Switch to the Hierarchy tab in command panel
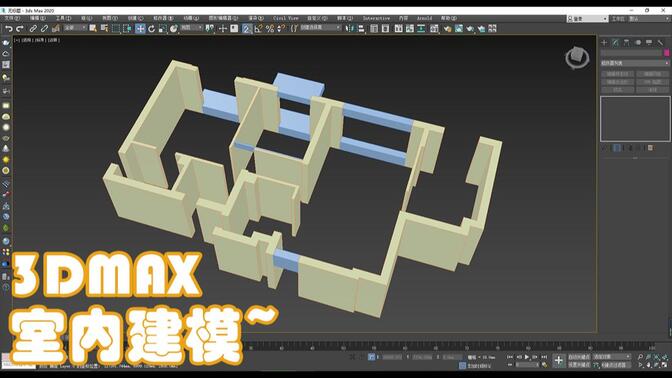Image resolution: width=672 pixels, height=378 pixels. (627, 42)
